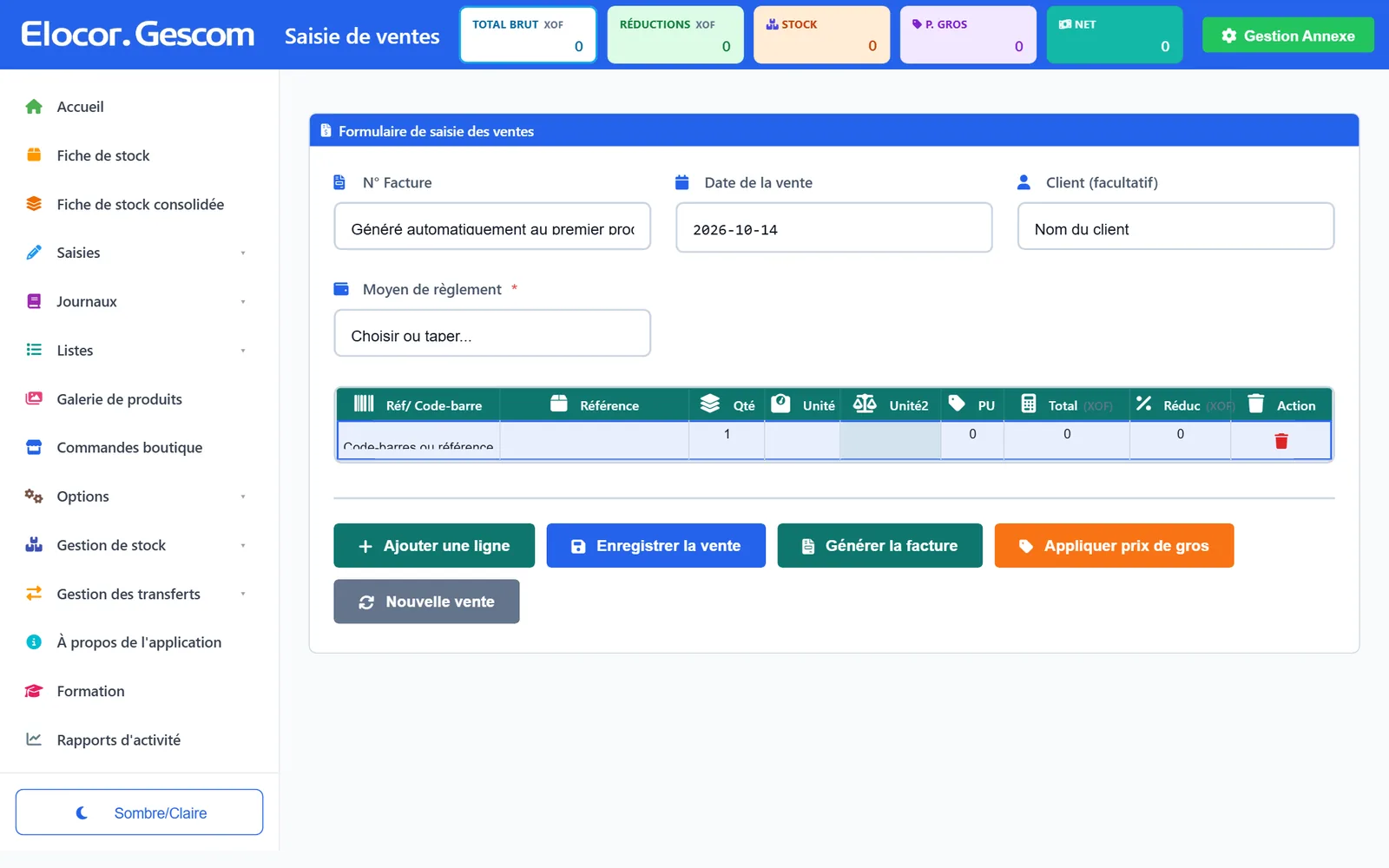Click the N° Facture field
This screenshot has height=868, width=1389.
tap(492, 227)
